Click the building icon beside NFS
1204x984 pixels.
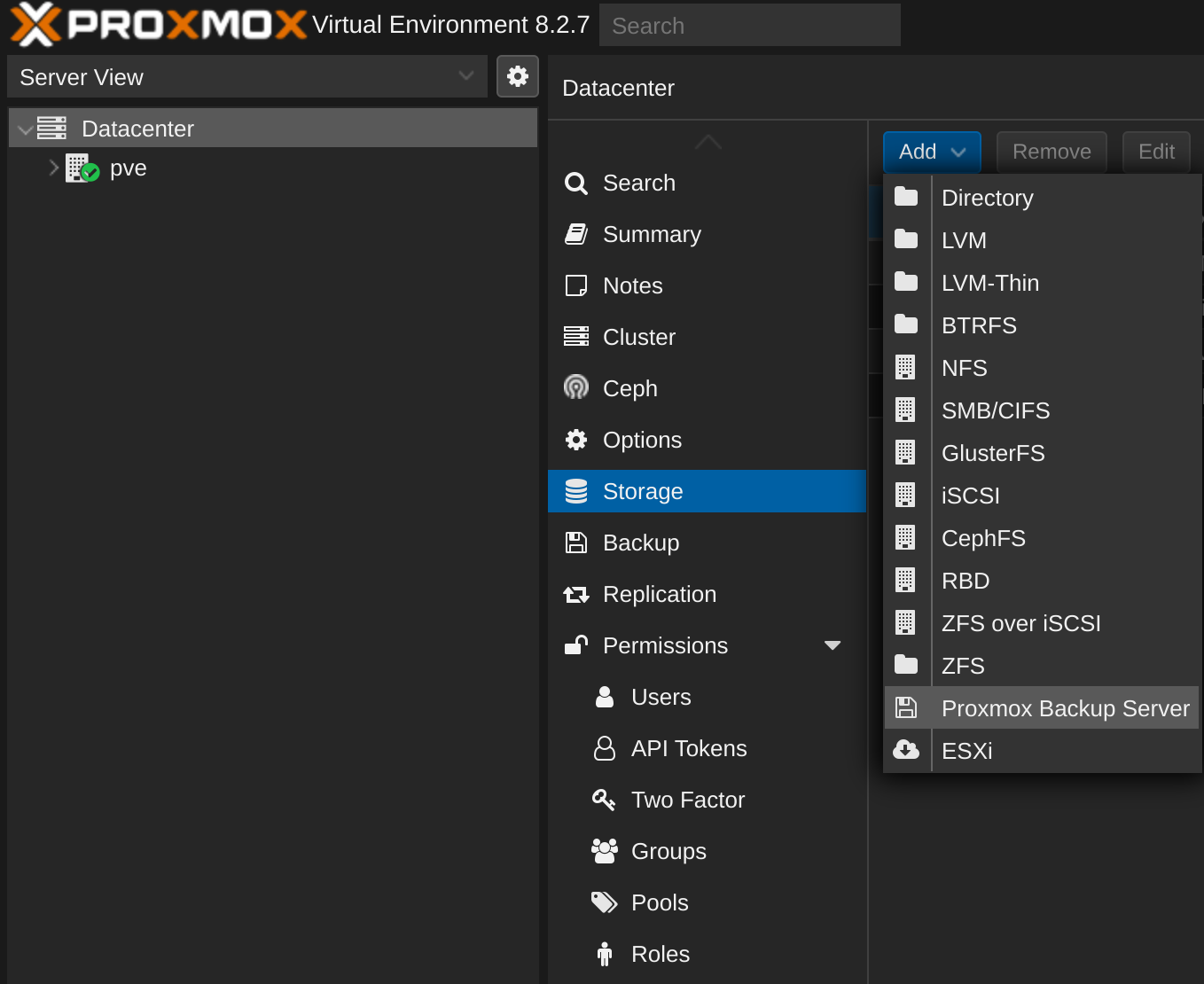click(905, 367)
